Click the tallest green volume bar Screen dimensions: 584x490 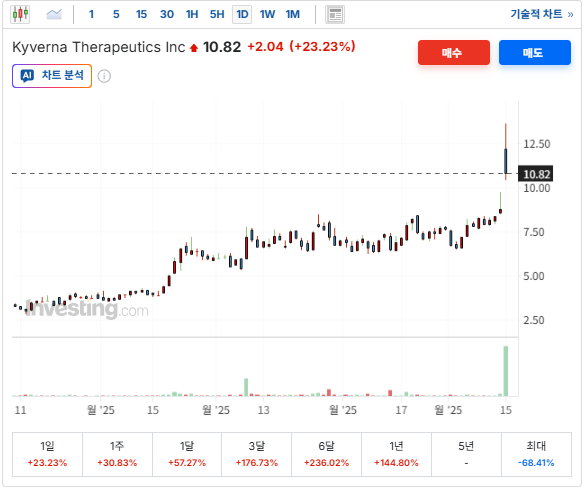coord(506,371)
